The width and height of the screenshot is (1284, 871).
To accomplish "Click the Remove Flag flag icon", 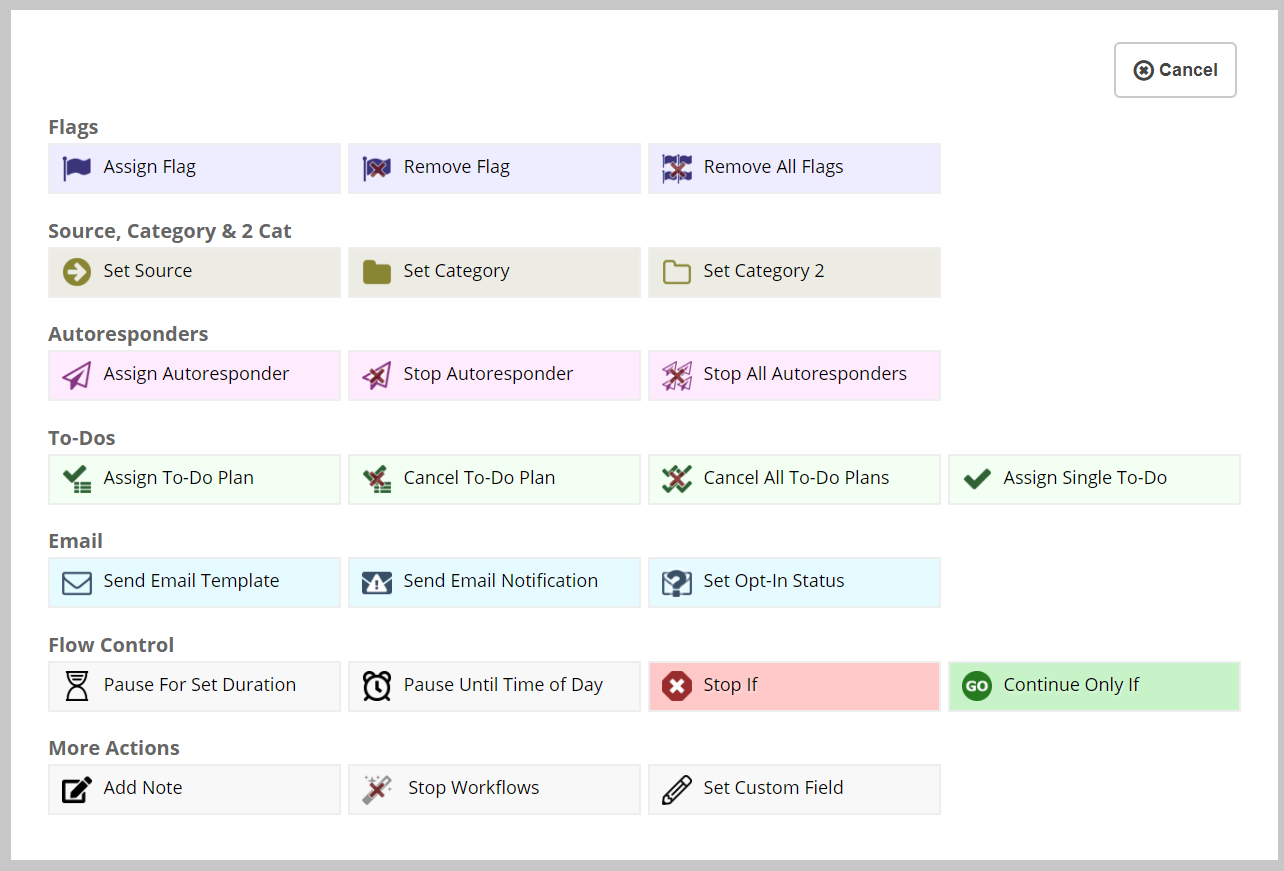I will (375, 168).
